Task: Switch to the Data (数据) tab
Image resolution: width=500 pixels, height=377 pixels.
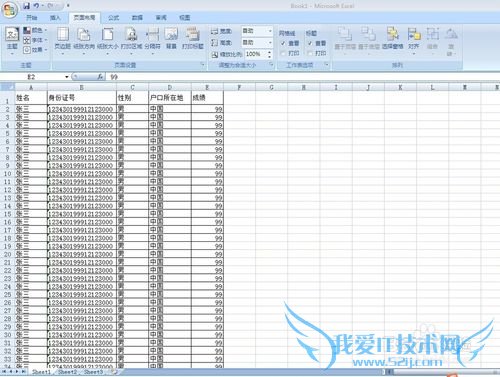Action: point(137,18)
